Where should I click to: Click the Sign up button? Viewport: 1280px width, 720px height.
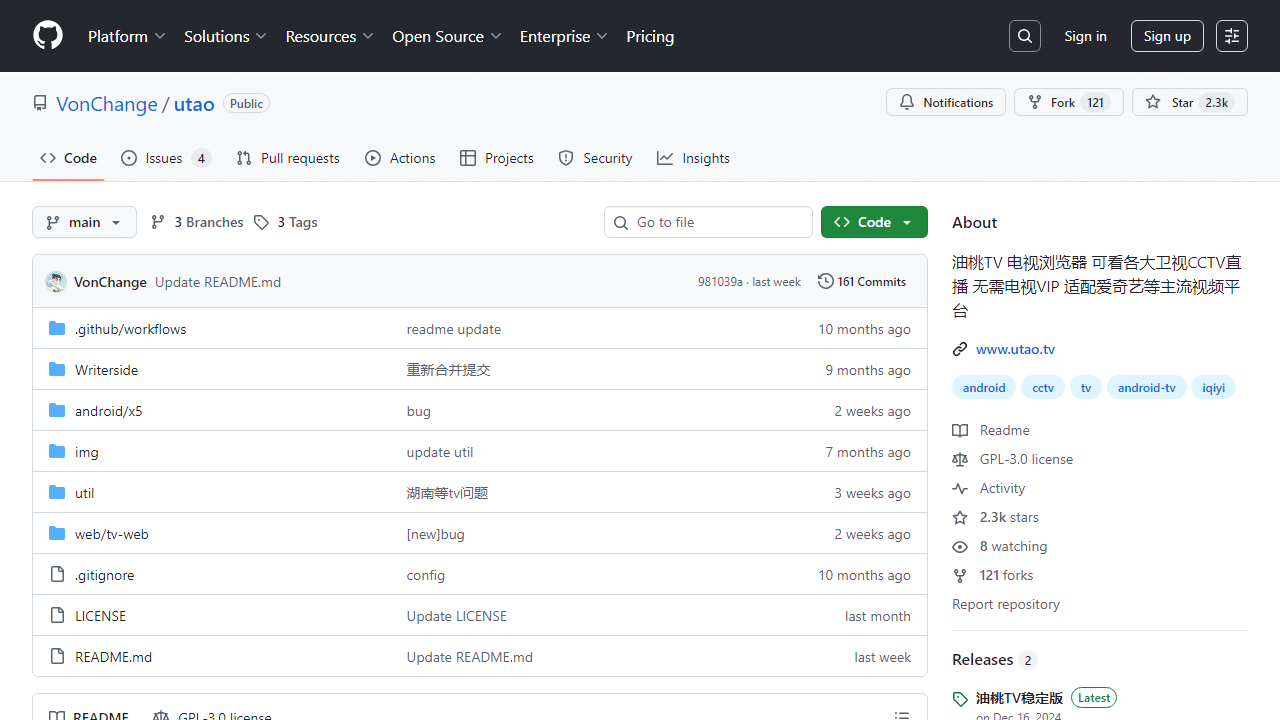pos(1167,36)
